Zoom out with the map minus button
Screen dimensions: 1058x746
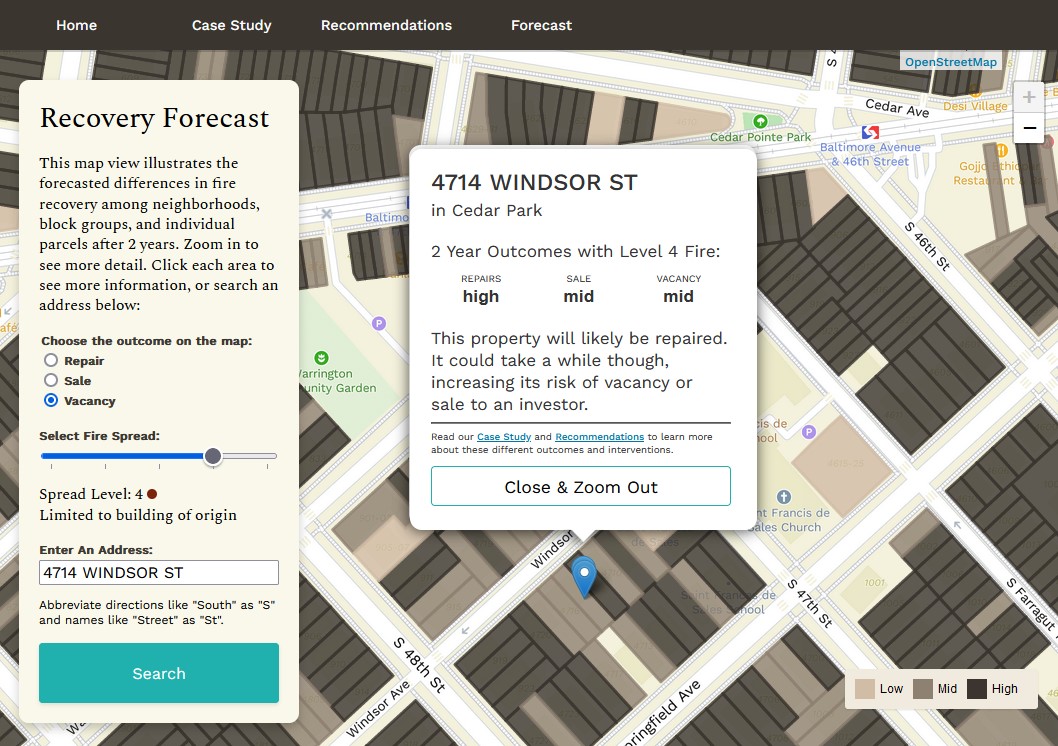point(1028,127)
